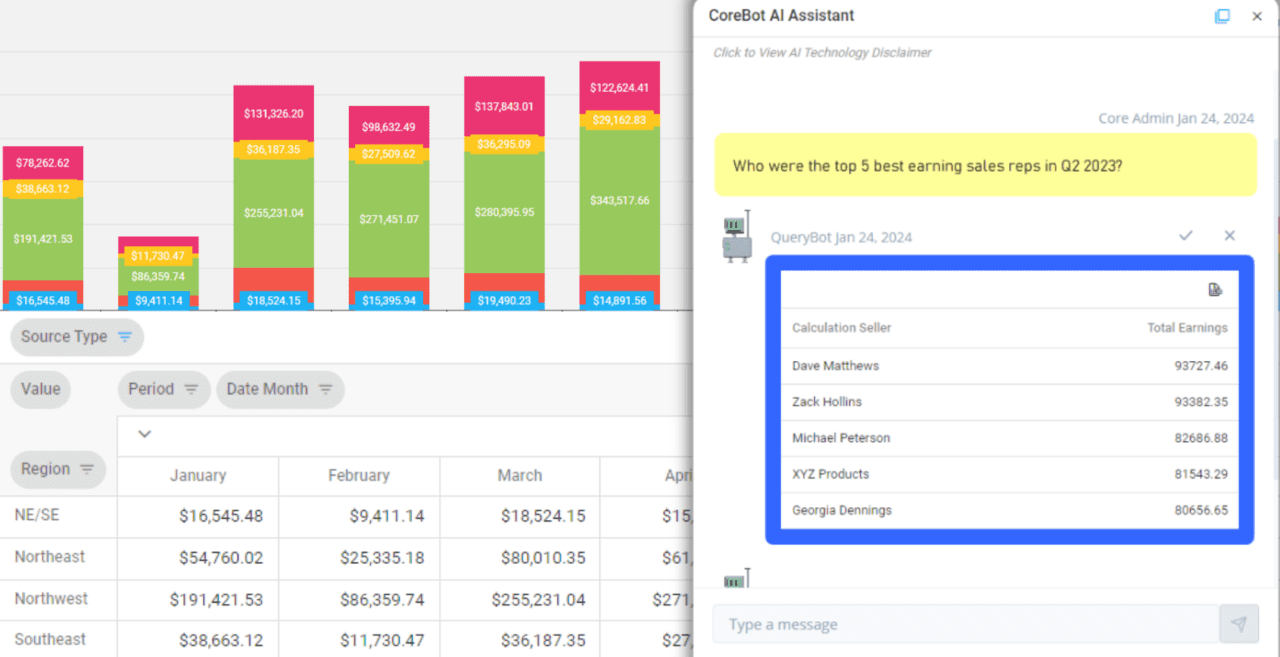This screenshot has width=1280, height=657.
Task: Dismiss the highlighted query result via its X
Action: [x=1230, y=236]
